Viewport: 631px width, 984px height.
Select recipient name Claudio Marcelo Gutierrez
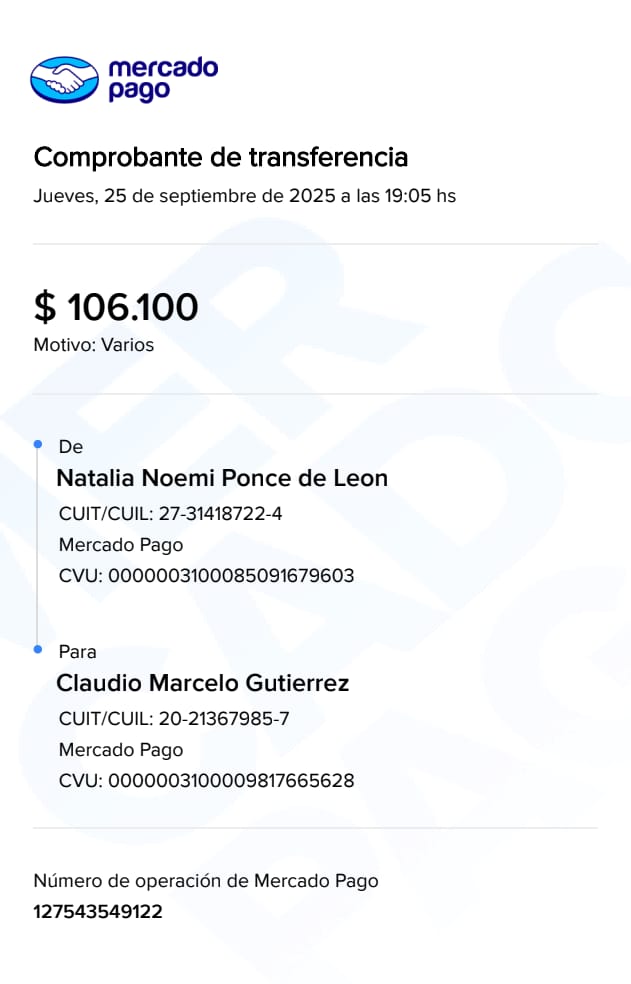click(x=203, y=684)
